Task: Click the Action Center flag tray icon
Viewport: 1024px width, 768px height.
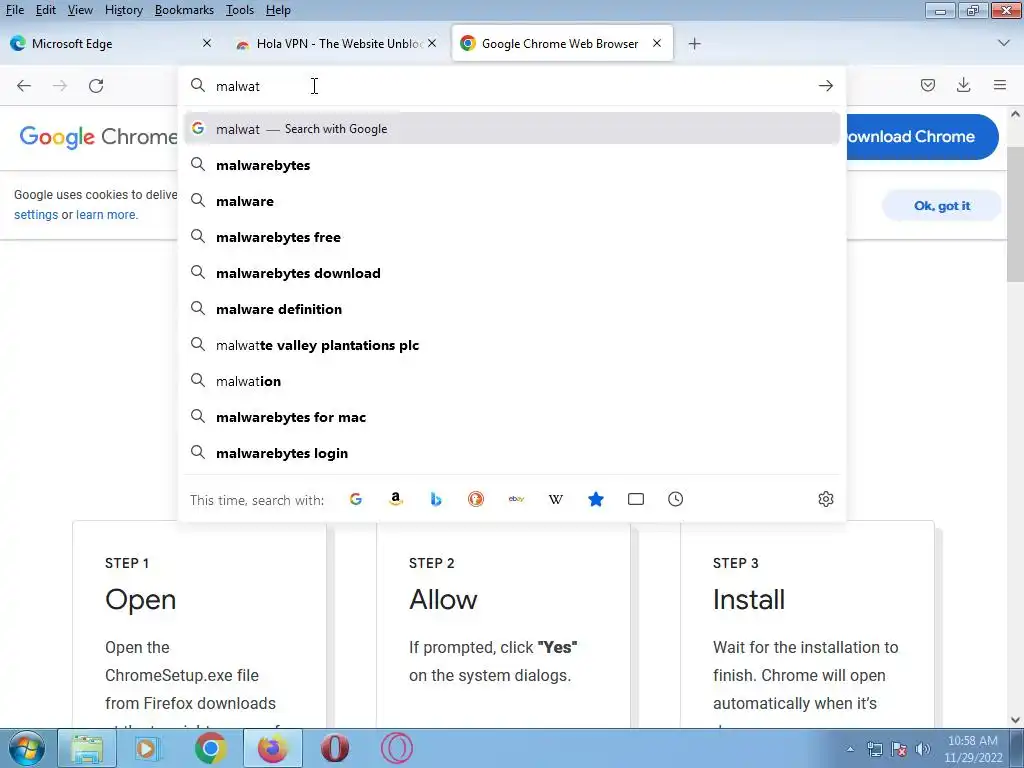Action: coord(899,749)
